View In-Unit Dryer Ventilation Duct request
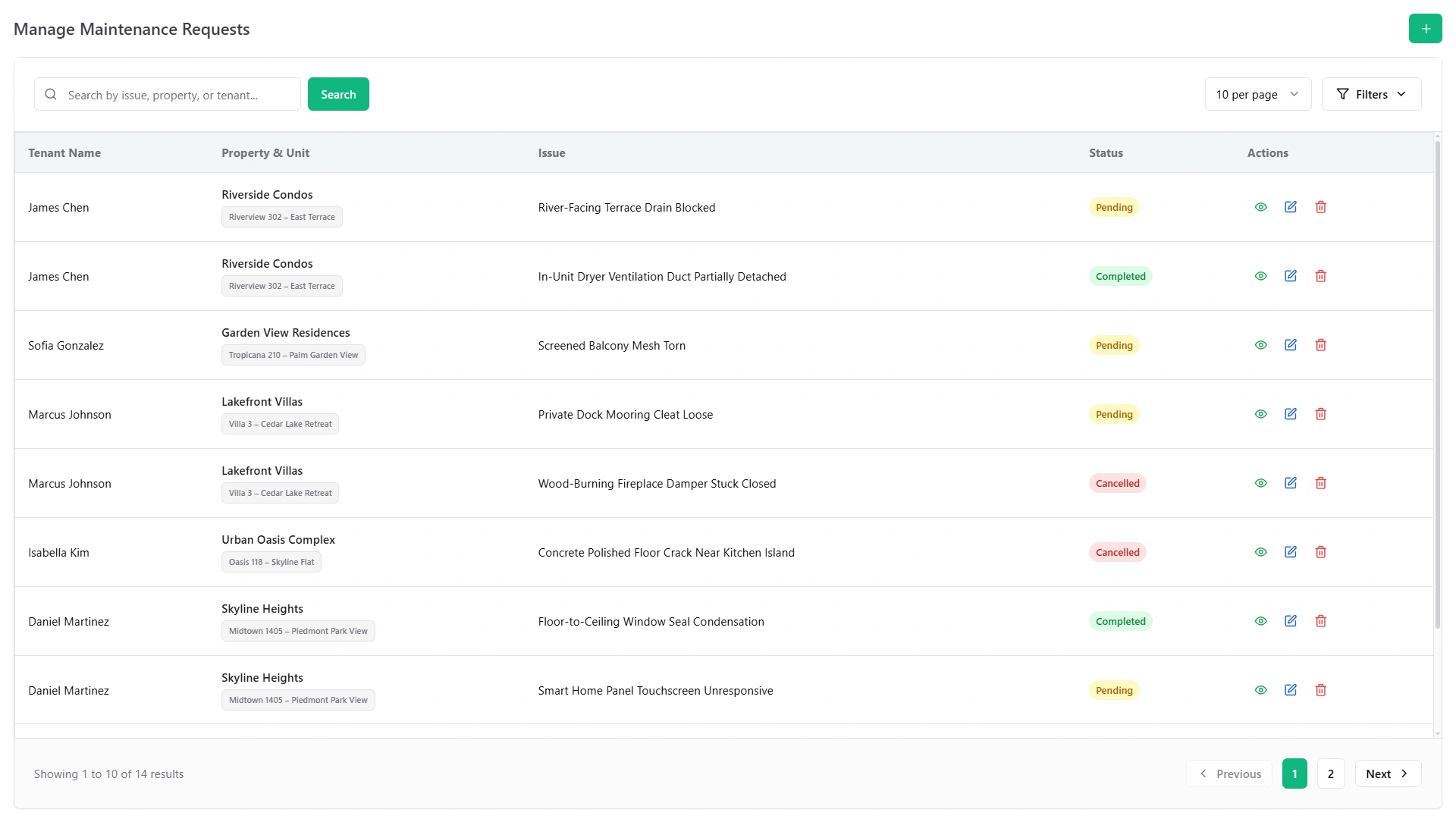 (1260, 276)
